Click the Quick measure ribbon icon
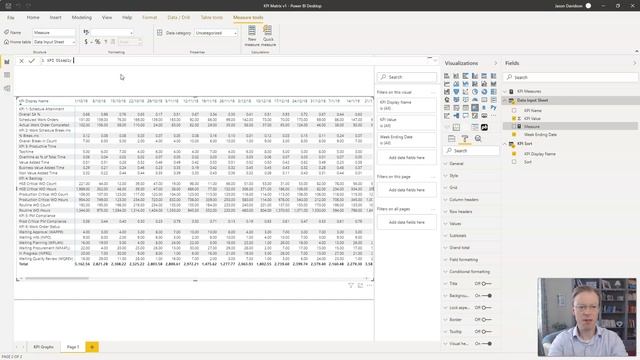640x360 pixels. (268, 36)
